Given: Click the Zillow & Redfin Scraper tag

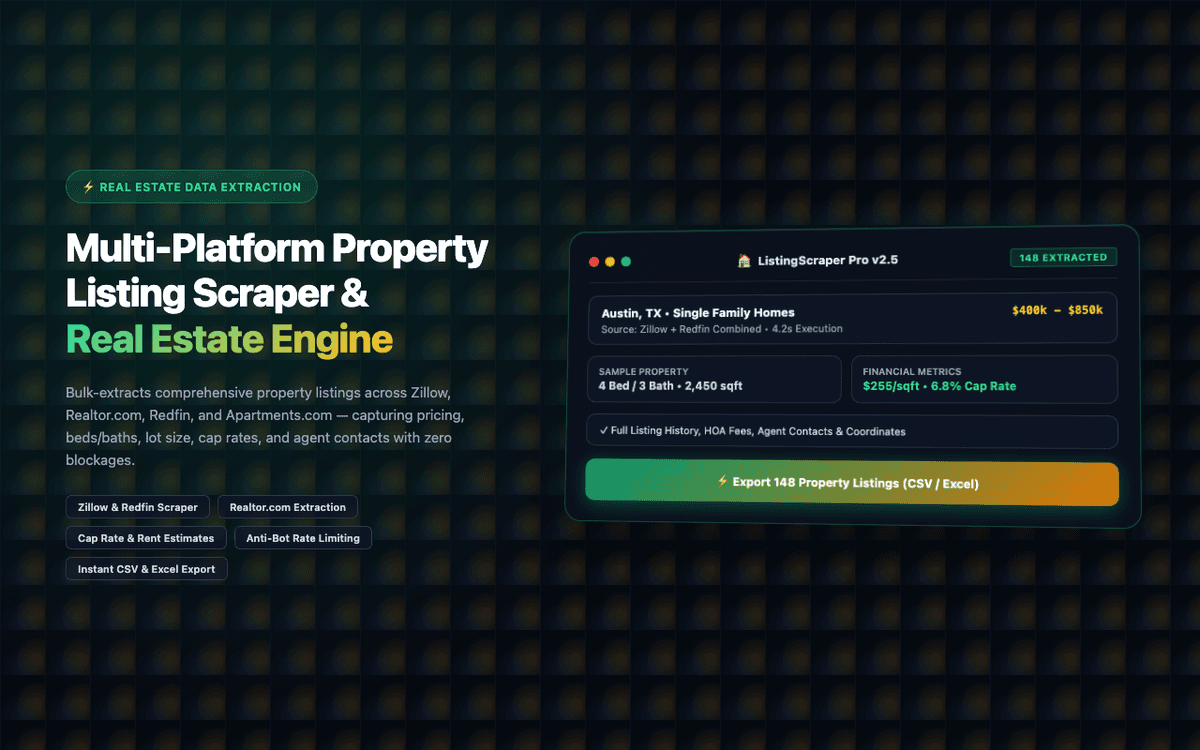Looking at the screenshot, I should 138,507.
